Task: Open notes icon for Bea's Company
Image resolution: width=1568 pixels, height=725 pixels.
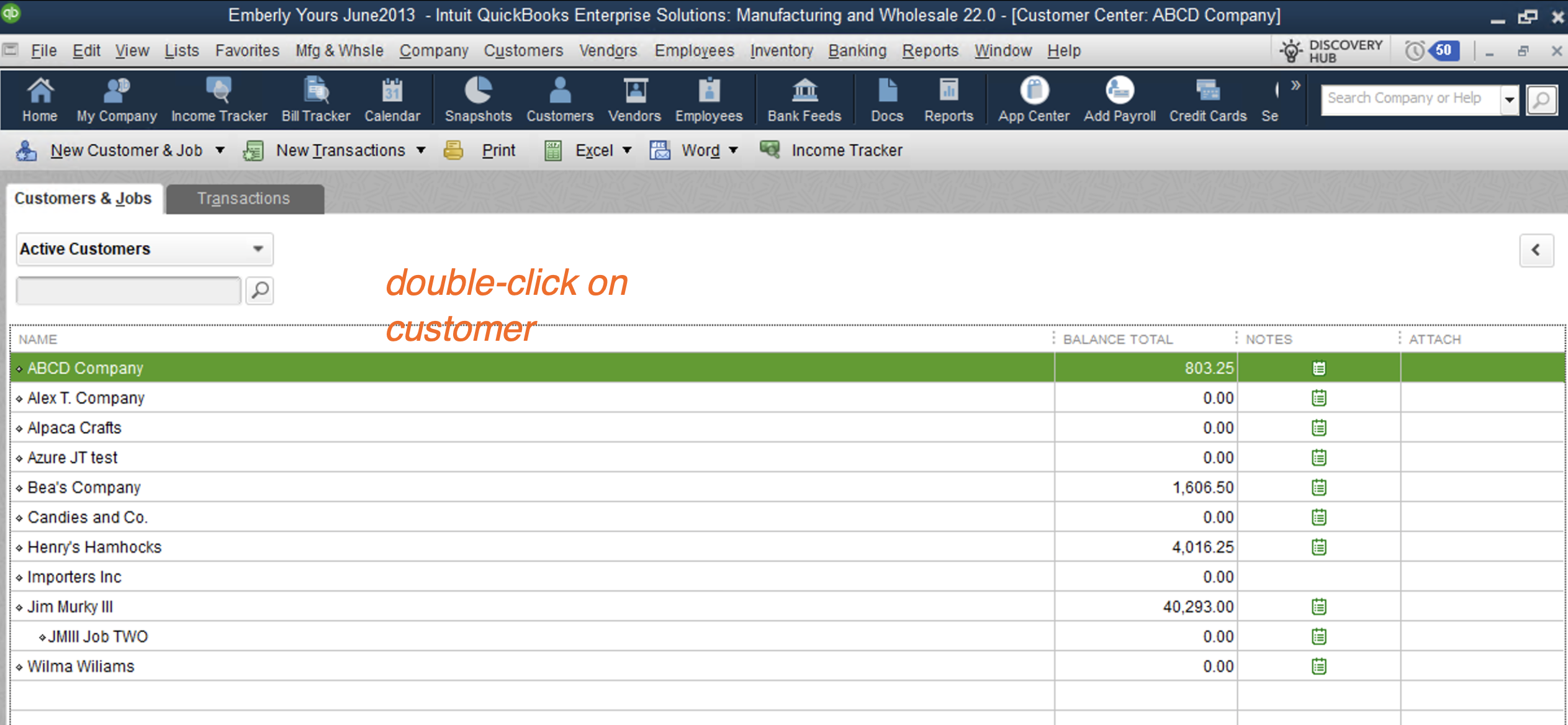Action: (1318, 487)
